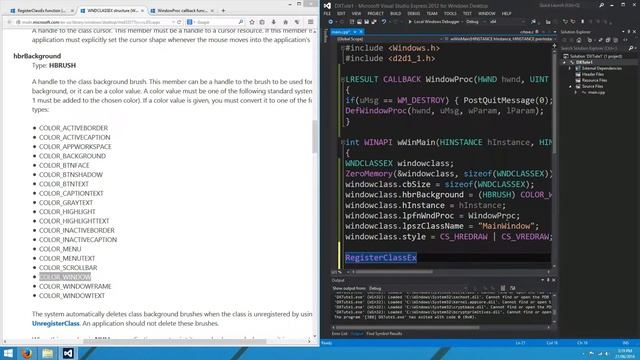Image resolution: width=640 pixels, height=360 pixels.
Task: Click the Visual Studio logo in title bar
Action: pos(327,6)
